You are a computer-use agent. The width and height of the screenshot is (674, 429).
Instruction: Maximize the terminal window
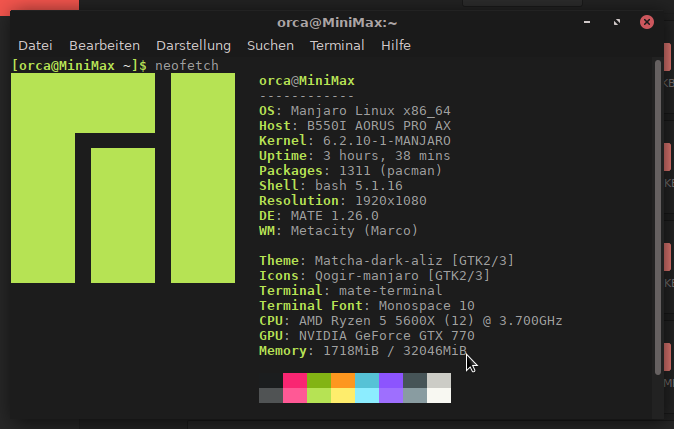617,22
